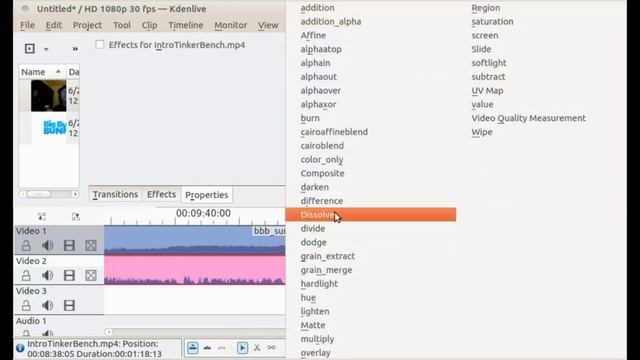
Task: Hide video on the Video 2 track
Action: pyautogui.click(x=69, y=276)
